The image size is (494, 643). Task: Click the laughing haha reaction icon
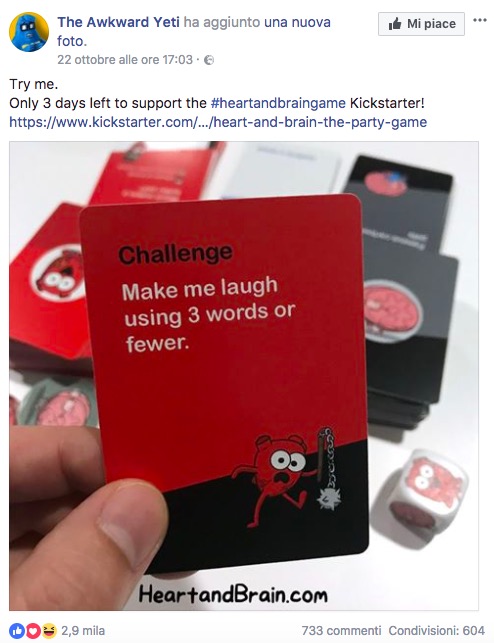coord(49,630)
